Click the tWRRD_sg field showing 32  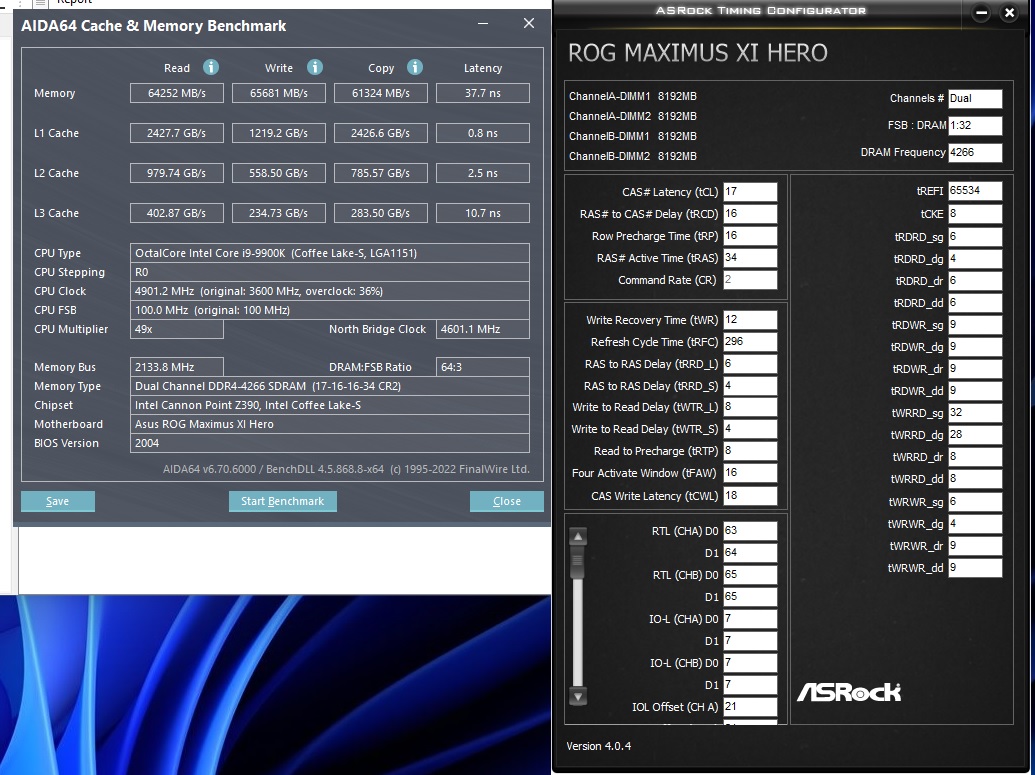975,413
